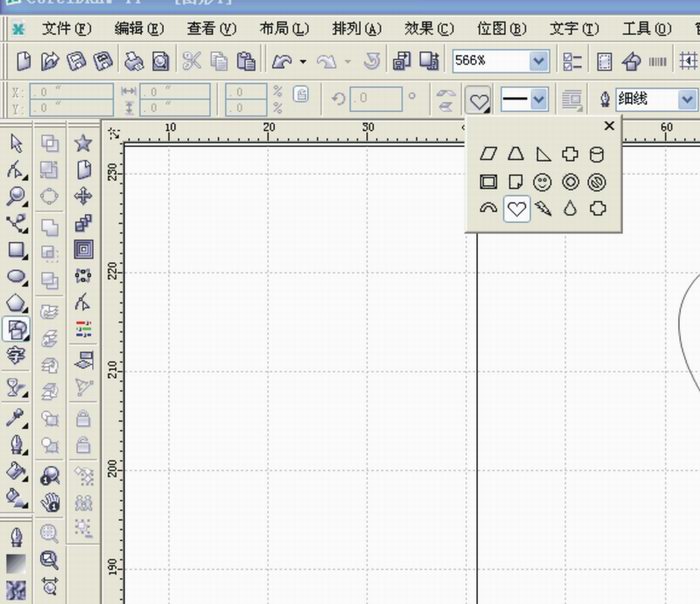Open the 位图(B) menu

pyautogui.click(x=502, y=29)
